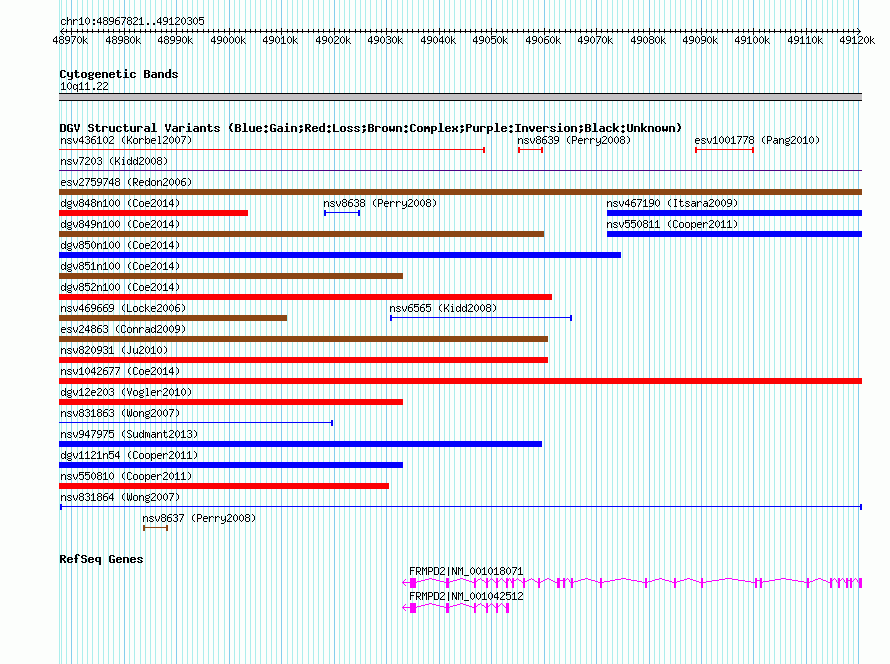Click the FRMPD2|NM_001018071 gene label

pyautogui.click(x=466, y=571)
